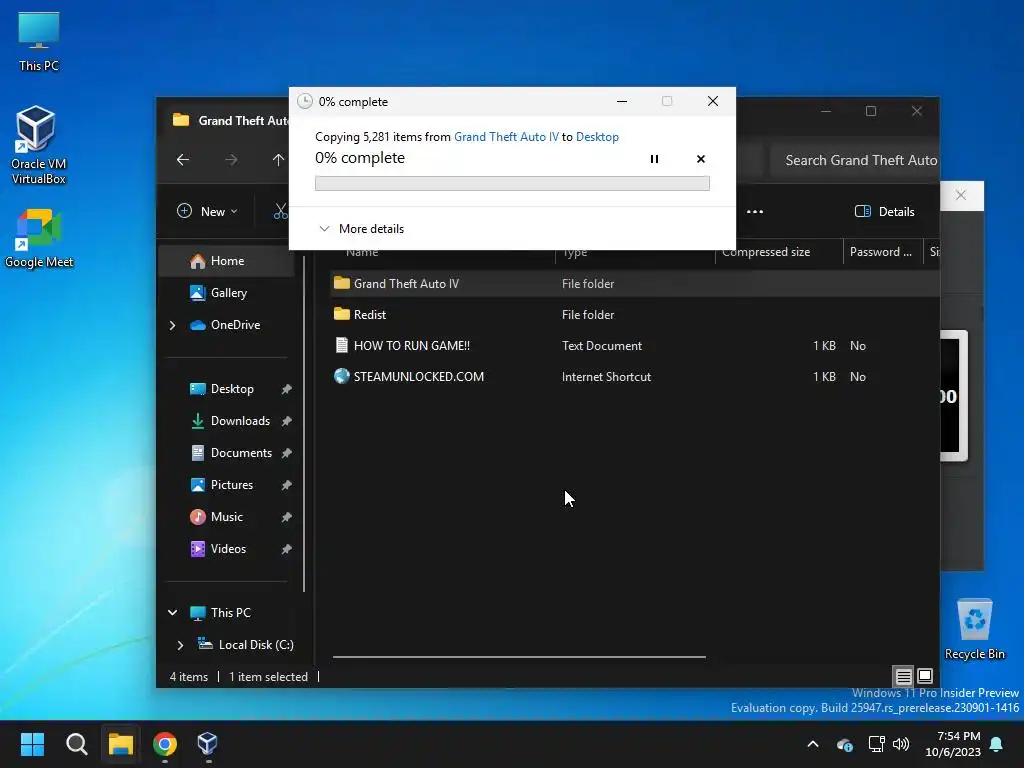The width and height of the screenshot is (1024, 768).
Task: Minimize the copy progress dialog
Action: 622,101
